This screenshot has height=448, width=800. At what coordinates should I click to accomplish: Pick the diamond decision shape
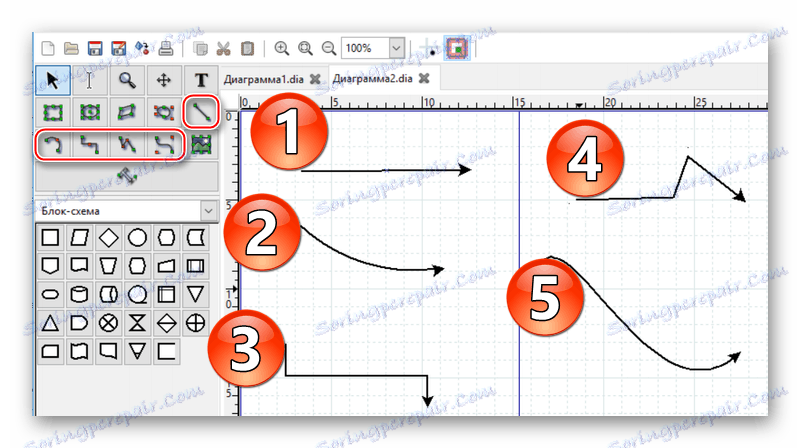108,237
